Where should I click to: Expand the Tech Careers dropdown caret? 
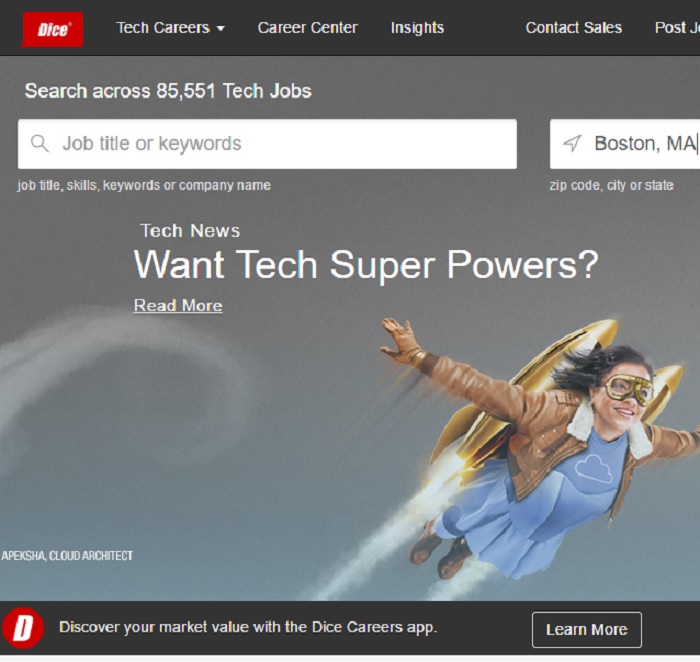(x=221, y=29)
